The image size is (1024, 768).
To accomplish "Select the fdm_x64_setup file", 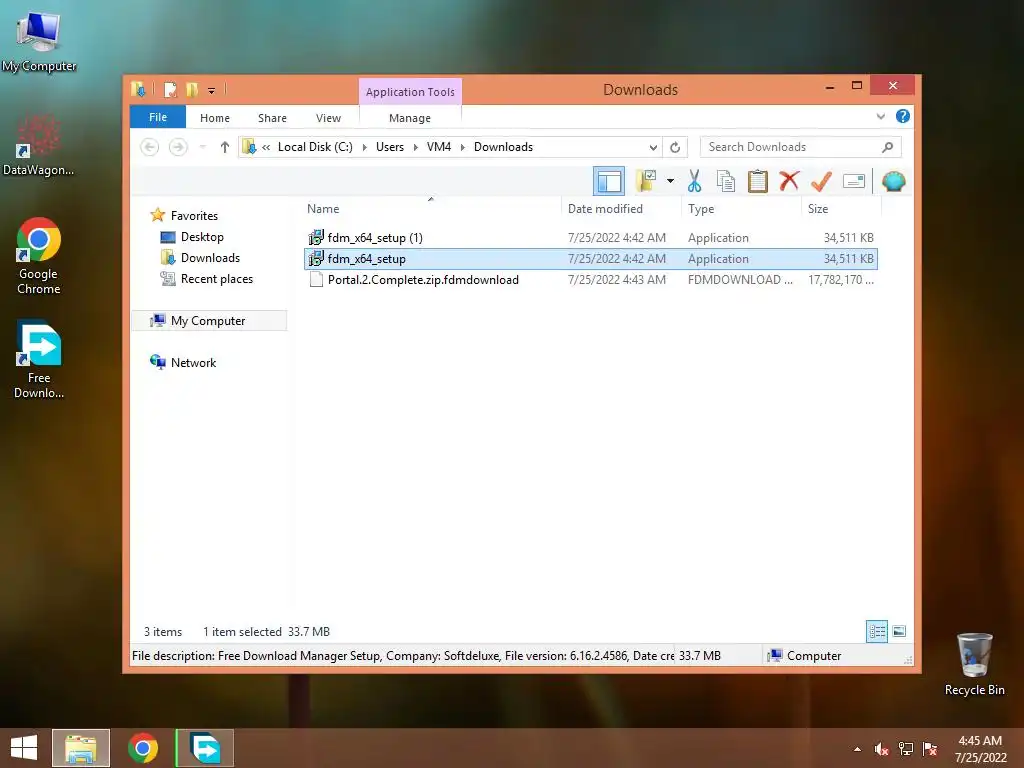I will 590,259.
